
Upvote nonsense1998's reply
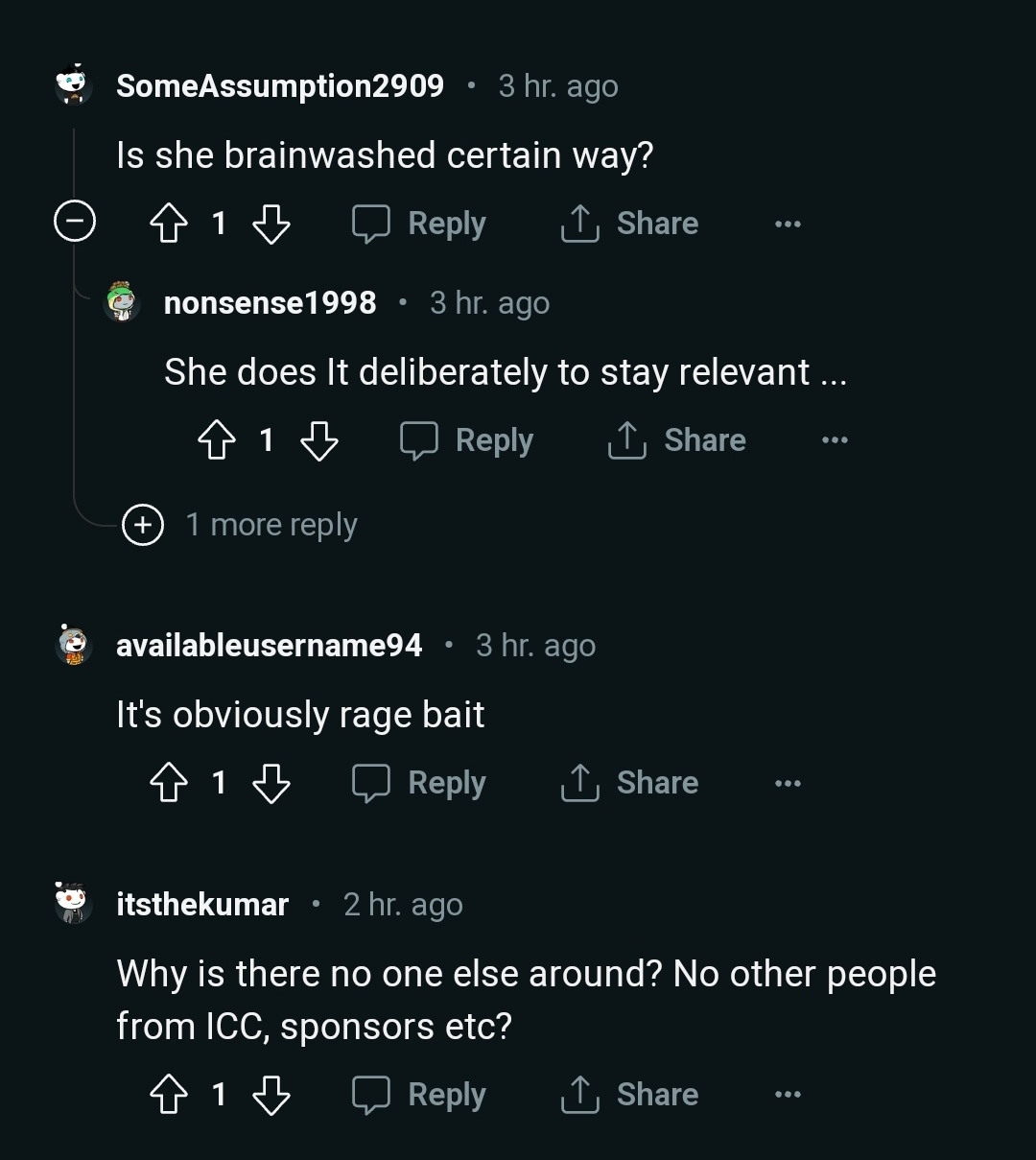217,441
